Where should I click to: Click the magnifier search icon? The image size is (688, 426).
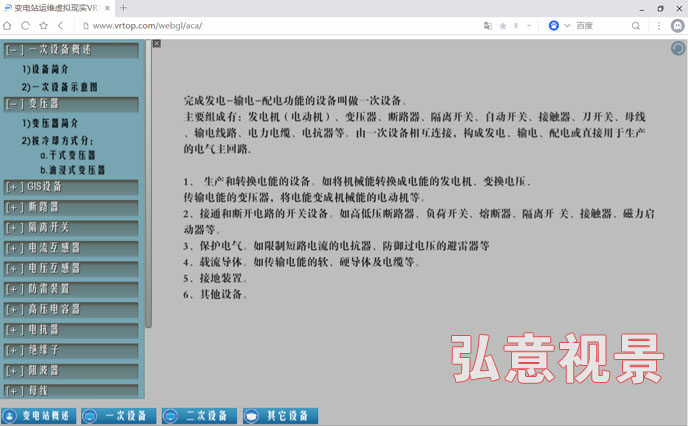click(635, 26)
